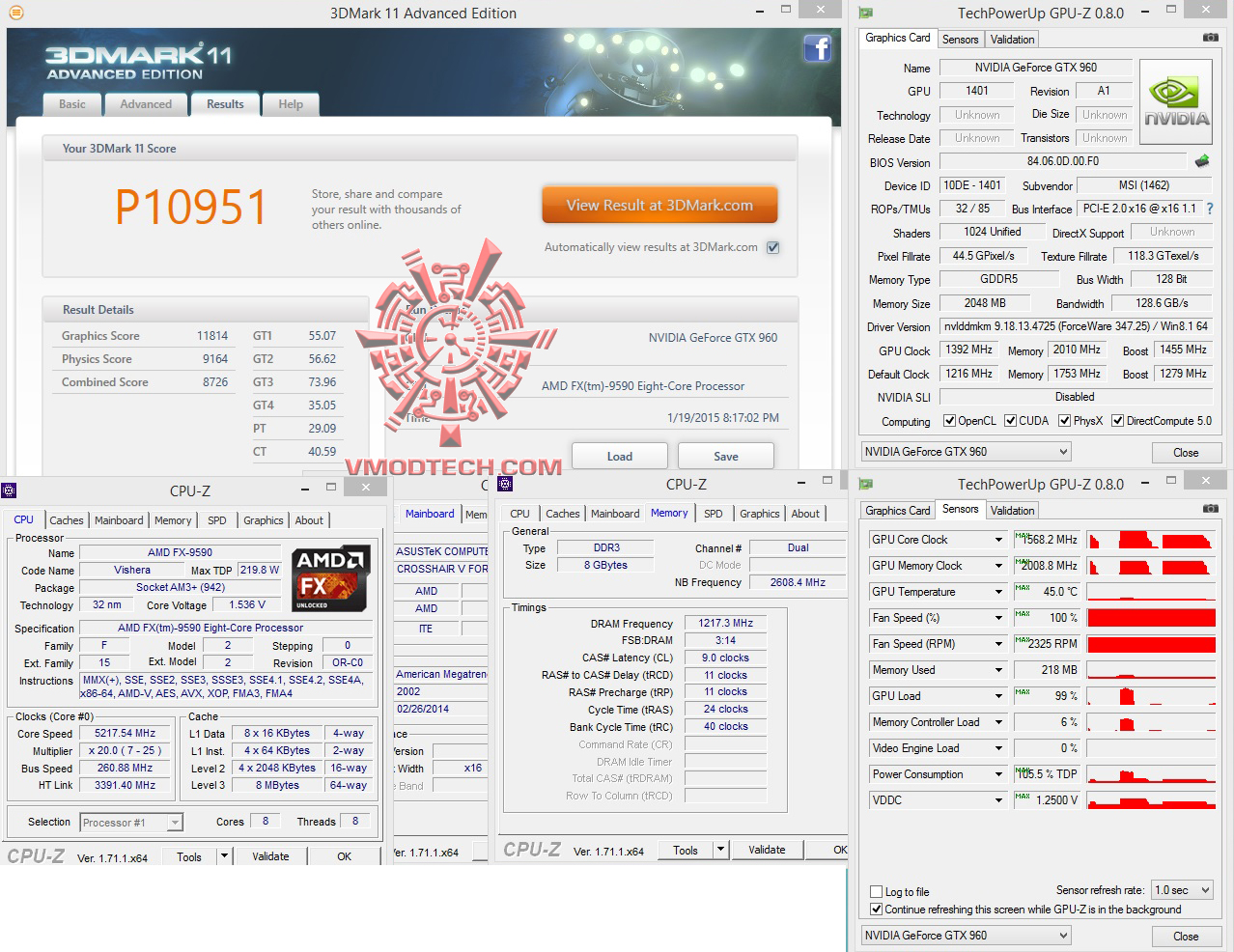Click the BIOS Version field 84.06.0D.00.F0

tap(1062, 161)
